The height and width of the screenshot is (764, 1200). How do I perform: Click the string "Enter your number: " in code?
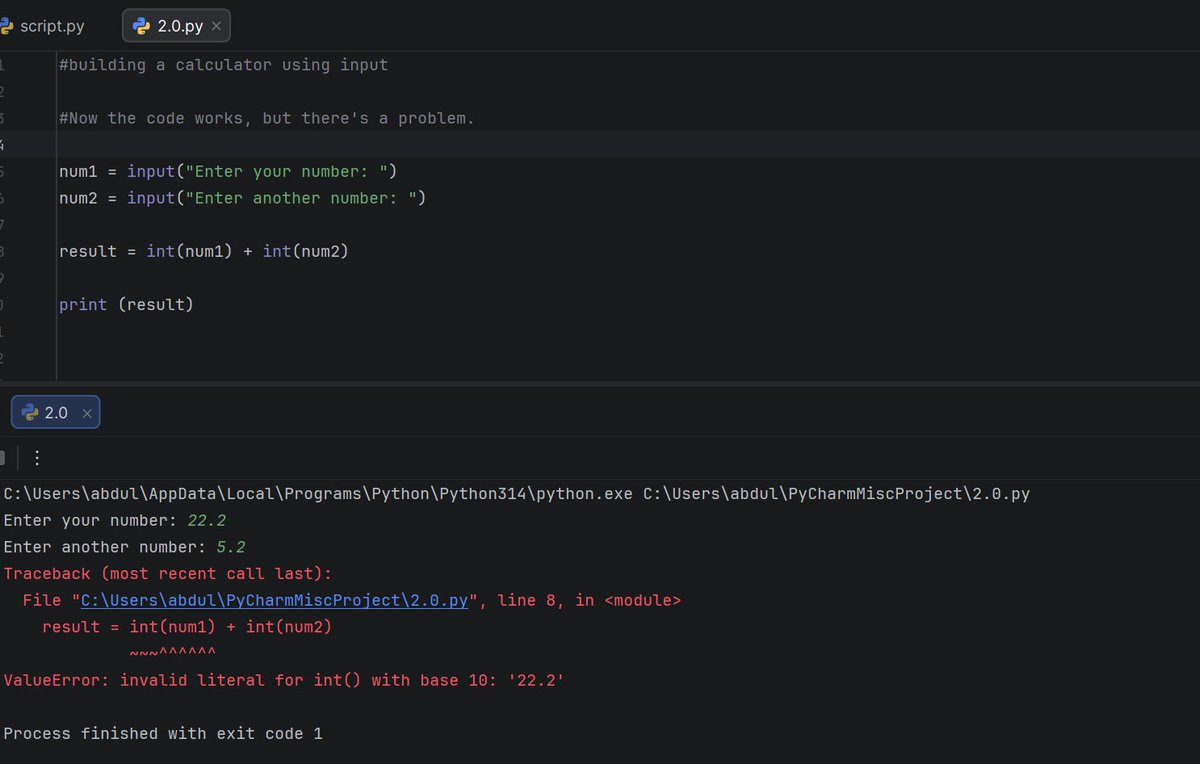pos(287,171)
